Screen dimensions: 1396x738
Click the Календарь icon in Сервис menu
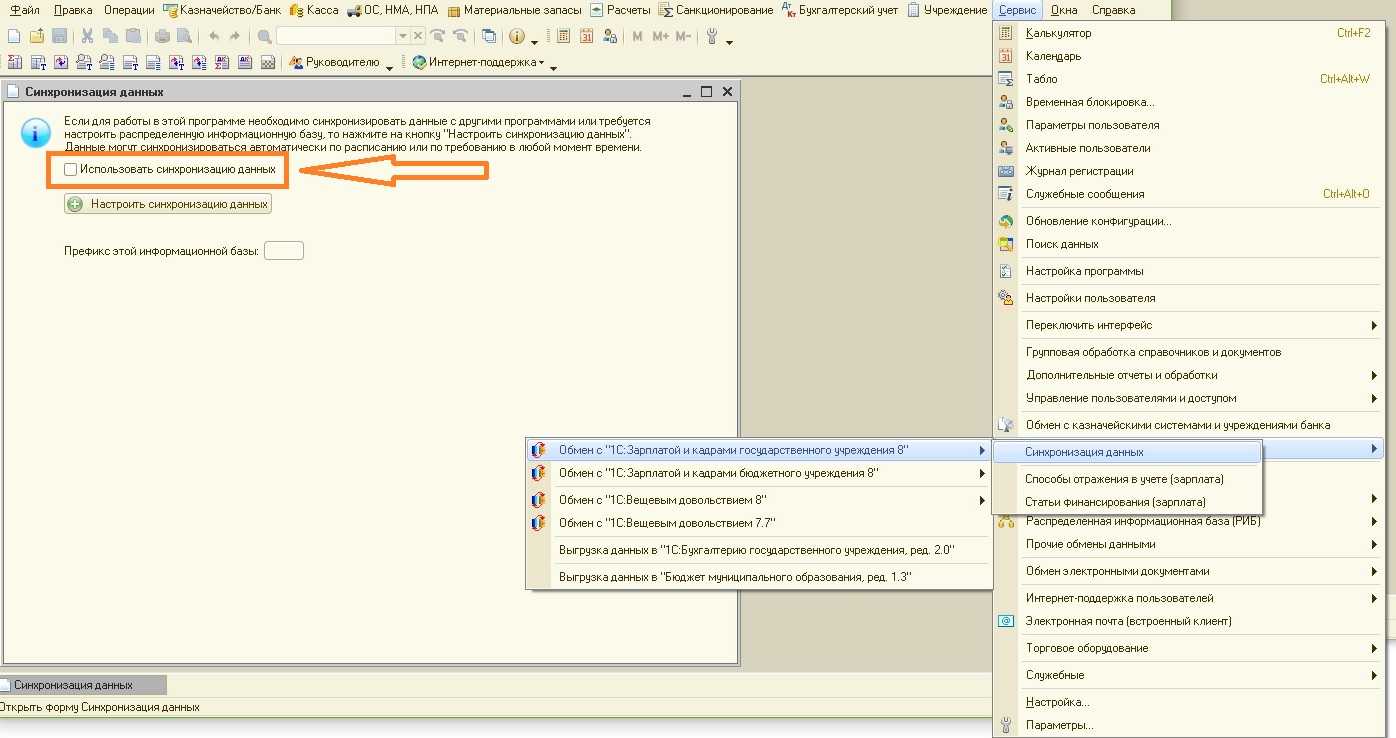coord(1006,56)
